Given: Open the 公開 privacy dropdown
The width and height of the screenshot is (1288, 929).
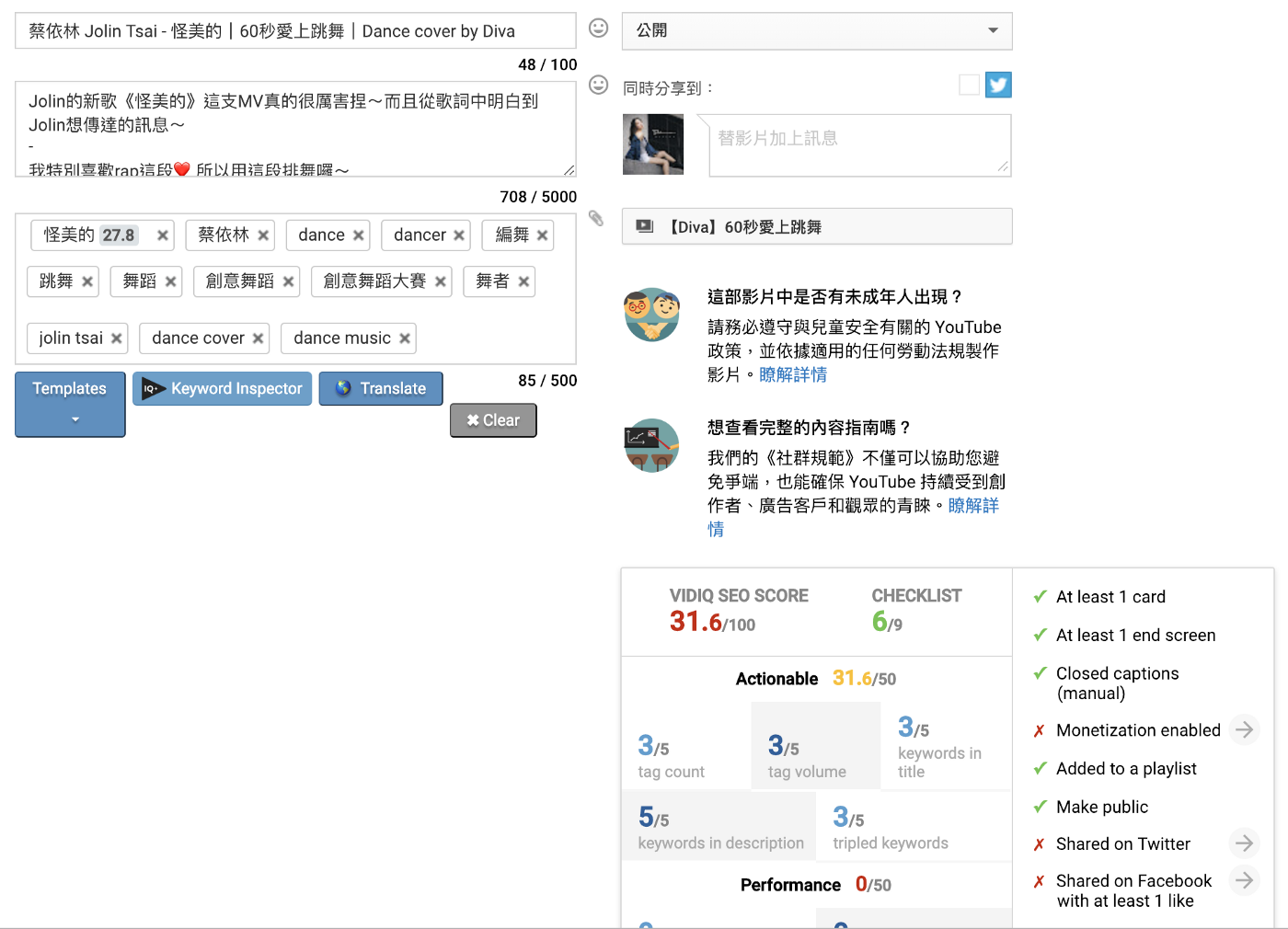Looking at the screenshot, I should [x=817, y=30].
